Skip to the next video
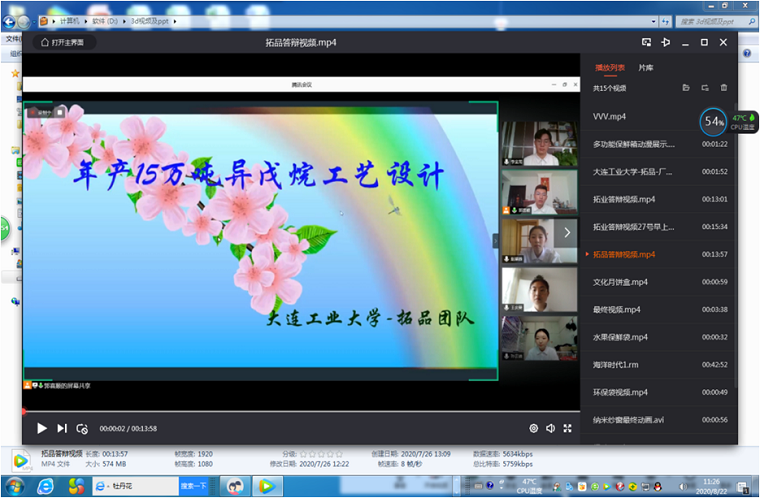 click(62, 428)
